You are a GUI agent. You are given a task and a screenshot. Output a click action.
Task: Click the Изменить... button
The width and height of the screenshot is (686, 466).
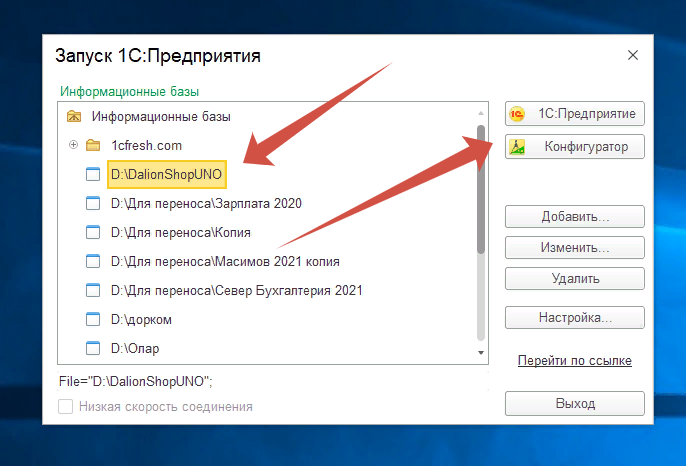(574, 248)
